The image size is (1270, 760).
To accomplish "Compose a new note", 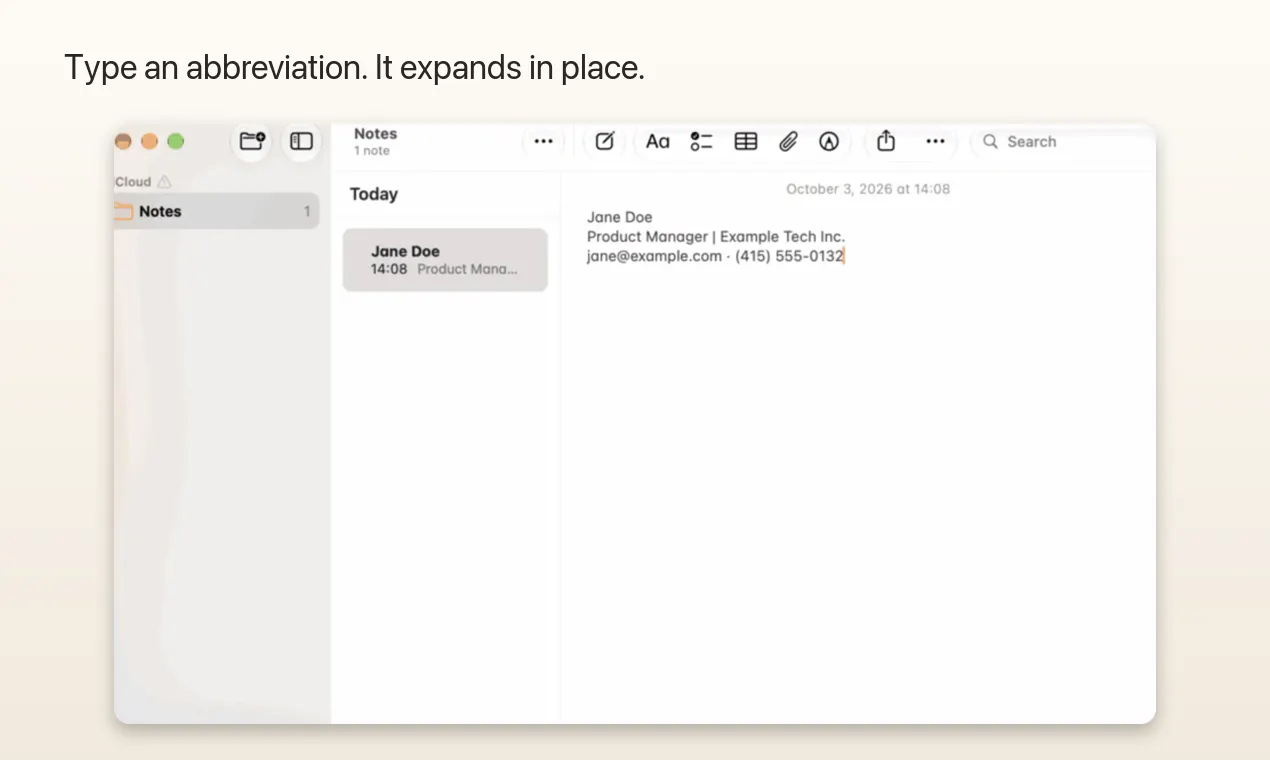I will point(605,141).
